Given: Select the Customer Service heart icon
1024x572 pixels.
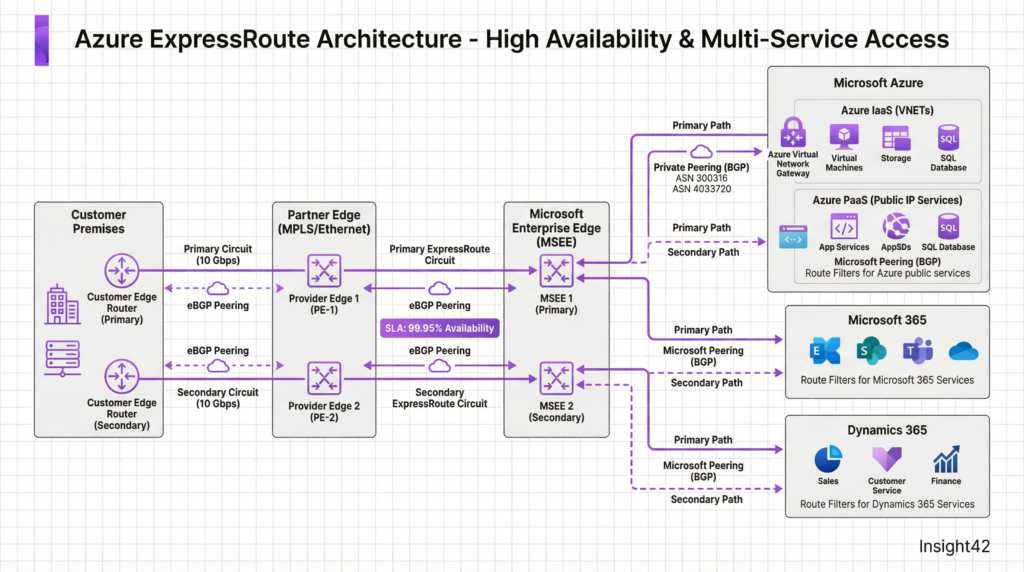Looking at the screenshot, I should (886, 460).
